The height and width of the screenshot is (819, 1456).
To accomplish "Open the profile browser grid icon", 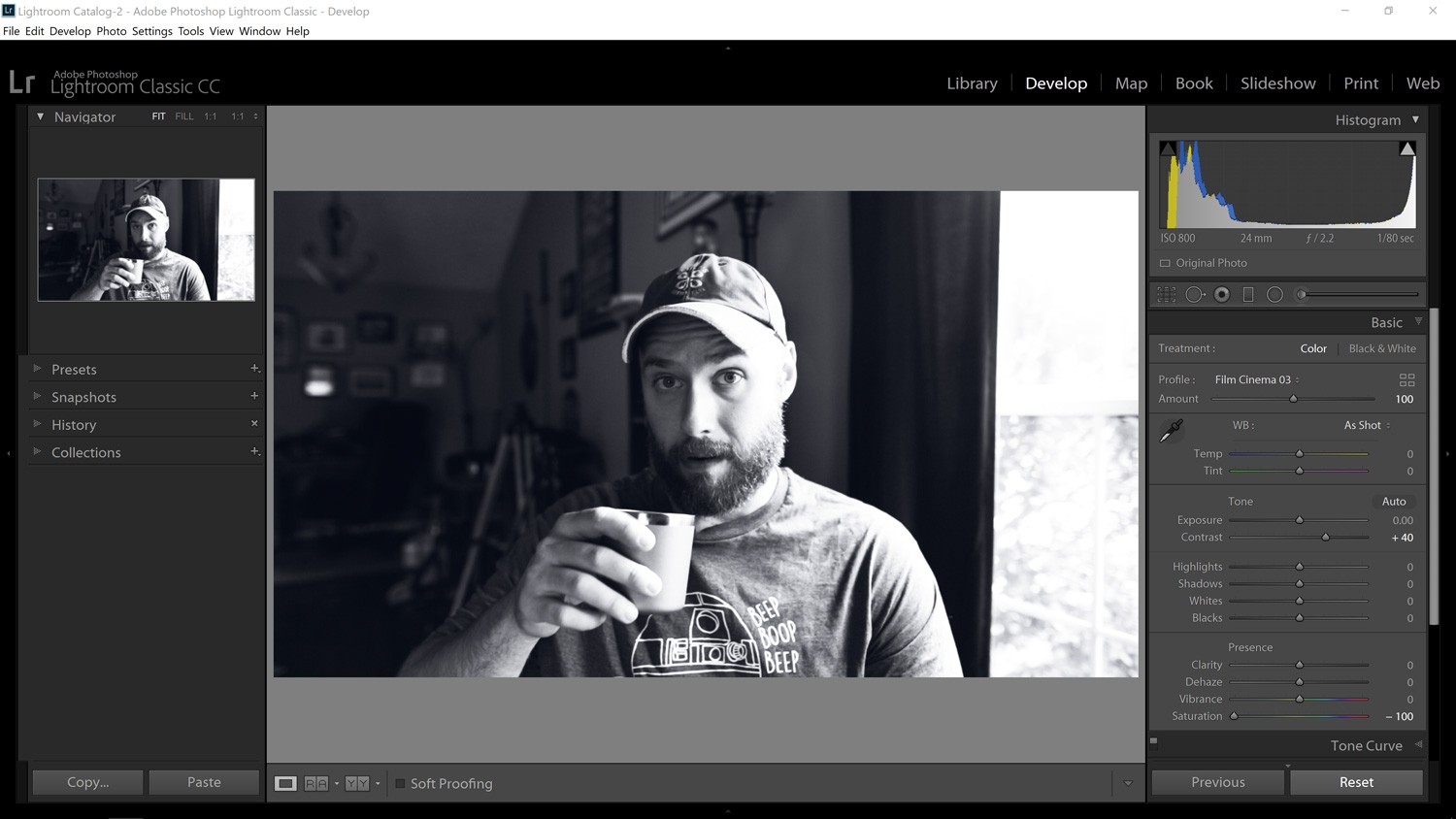I will 1407,379.
